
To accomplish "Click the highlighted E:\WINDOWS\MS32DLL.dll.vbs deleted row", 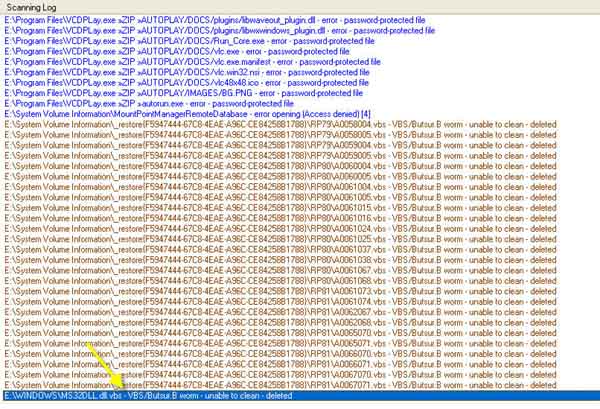I will click(x=301, y=396).
